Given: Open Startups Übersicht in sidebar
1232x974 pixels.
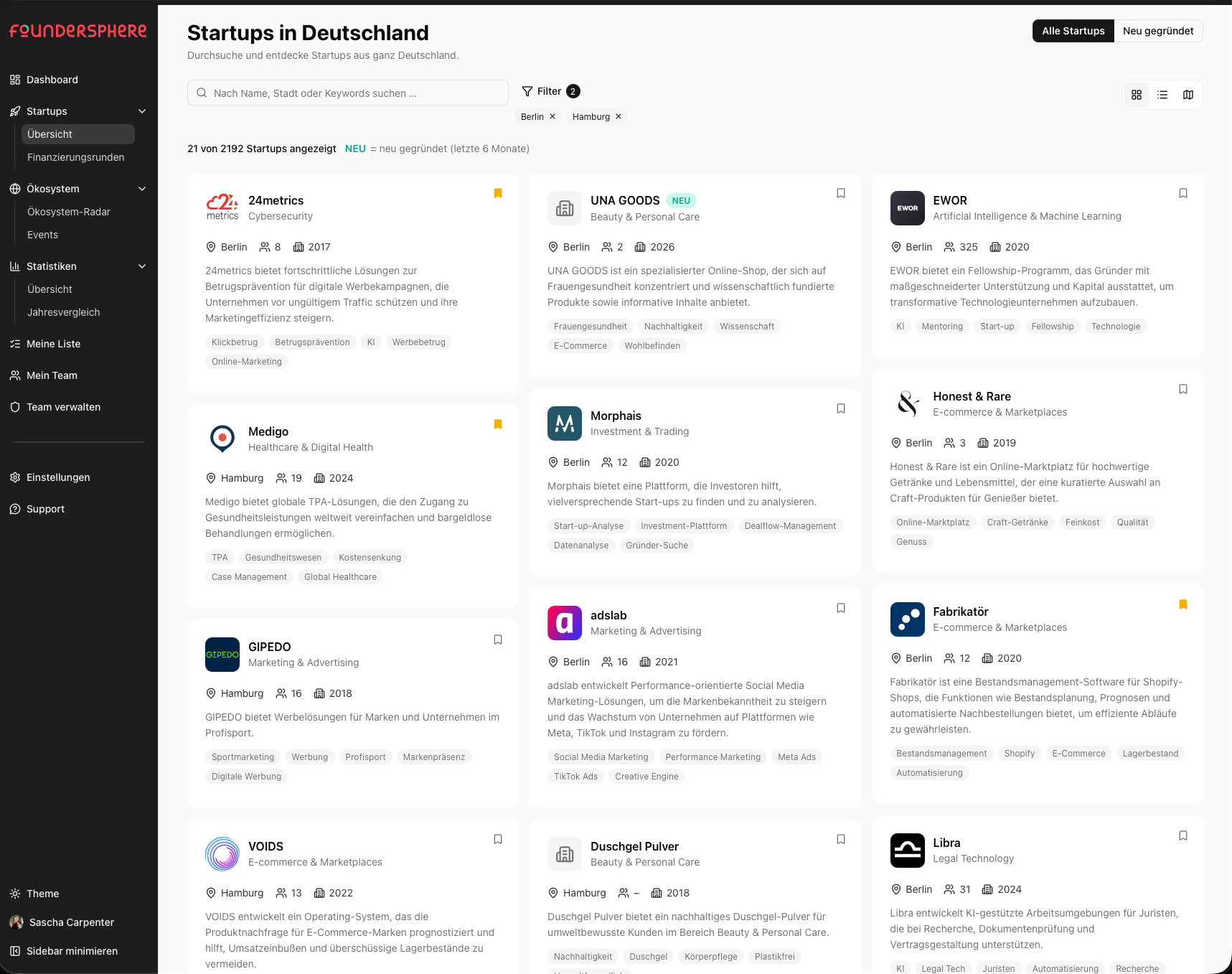Looking at the screenshot, I should 78,134.
